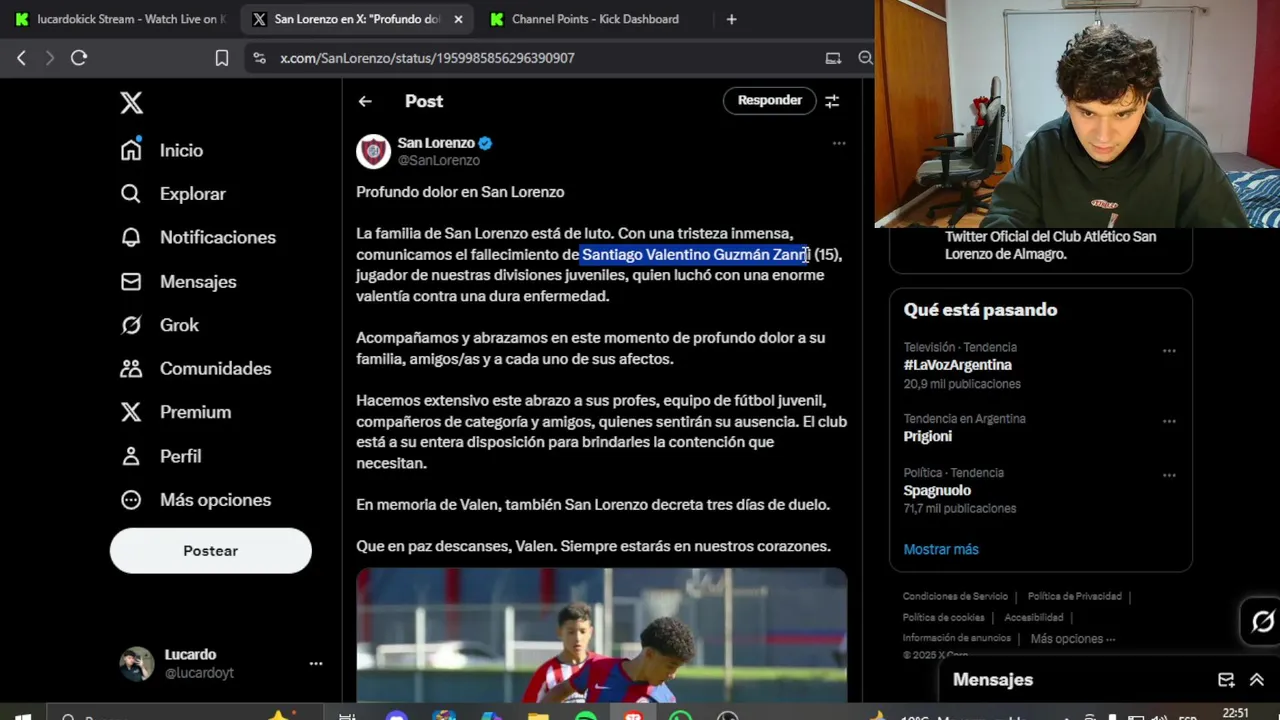Screen dimensions: 1280x720
Task: Bookmark this page in the browser
Action: (222, 58)
